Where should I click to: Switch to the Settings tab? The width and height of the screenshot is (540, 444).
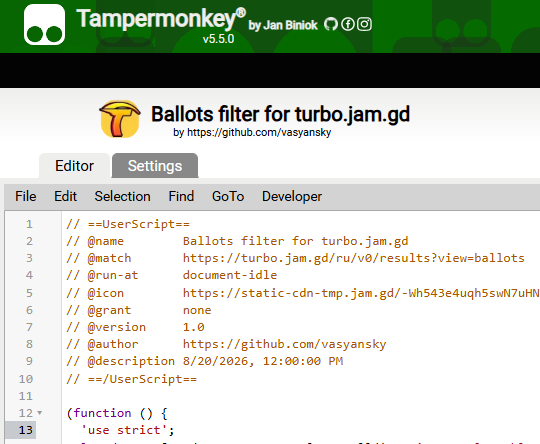point(155,166)
